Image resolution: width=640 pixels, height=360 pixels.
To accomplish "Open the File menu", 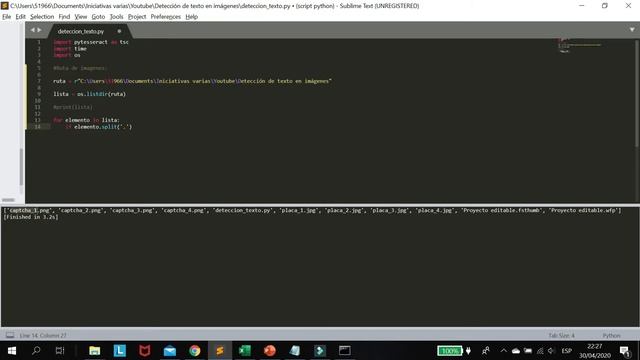I will pyautogui.click(x=7, y=17).
